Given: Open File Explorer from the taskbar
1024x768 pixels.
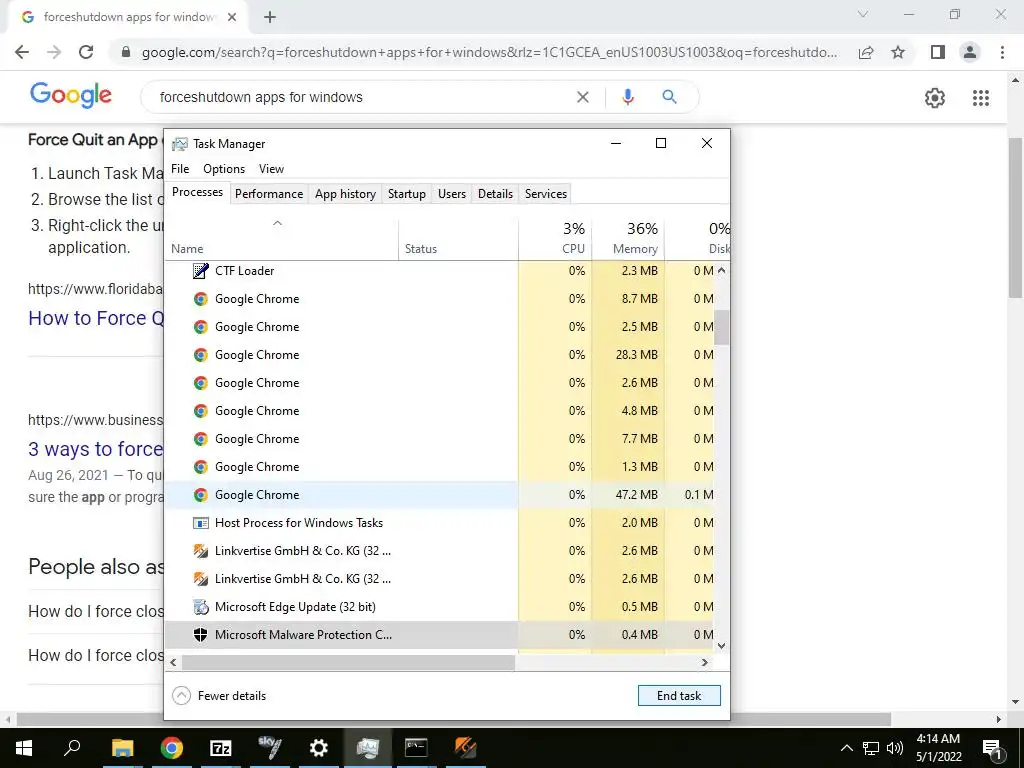Looking at the screenshot, I should [x=122, y=748].
